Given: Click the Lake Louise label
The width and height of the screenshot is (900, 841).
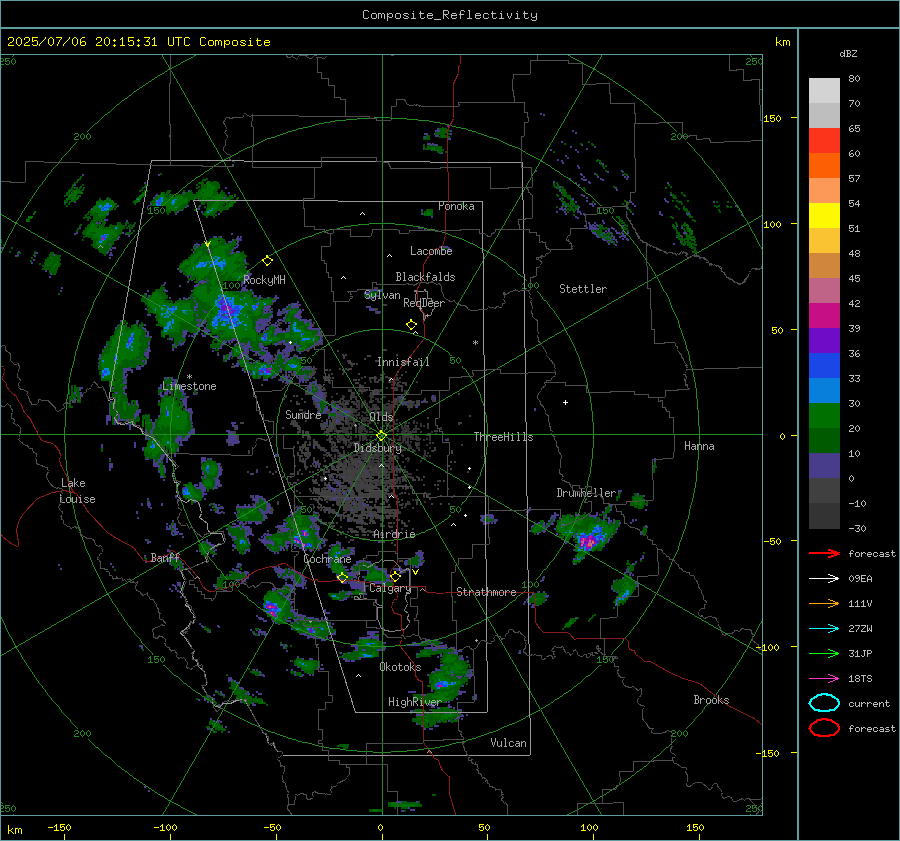Looking at the screenshot, I should 77,491.
